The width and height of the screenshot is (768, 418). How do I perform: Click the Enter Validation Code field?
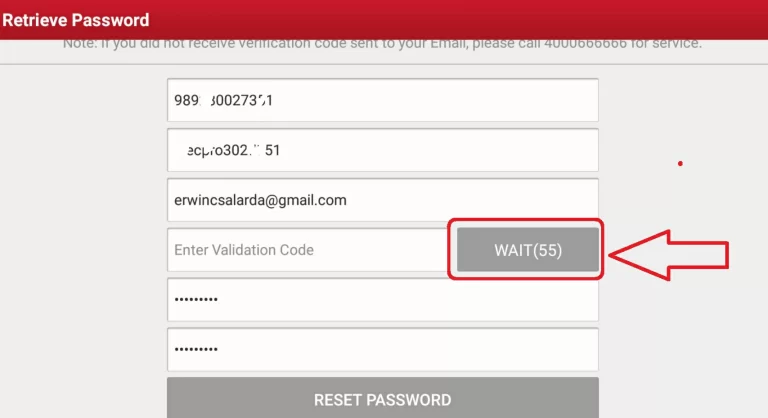[307, 250]
